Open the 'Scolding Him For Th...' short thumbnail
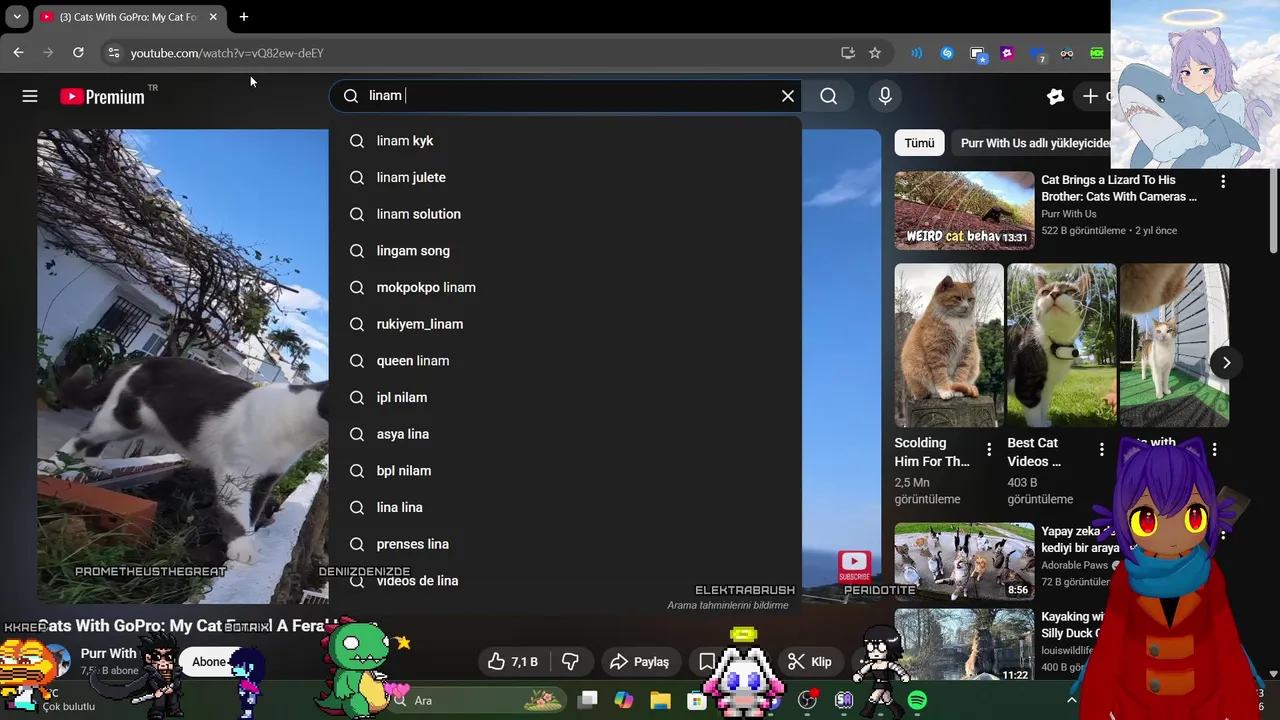This screenshot has height=720, width=1280. click(949, 345)
